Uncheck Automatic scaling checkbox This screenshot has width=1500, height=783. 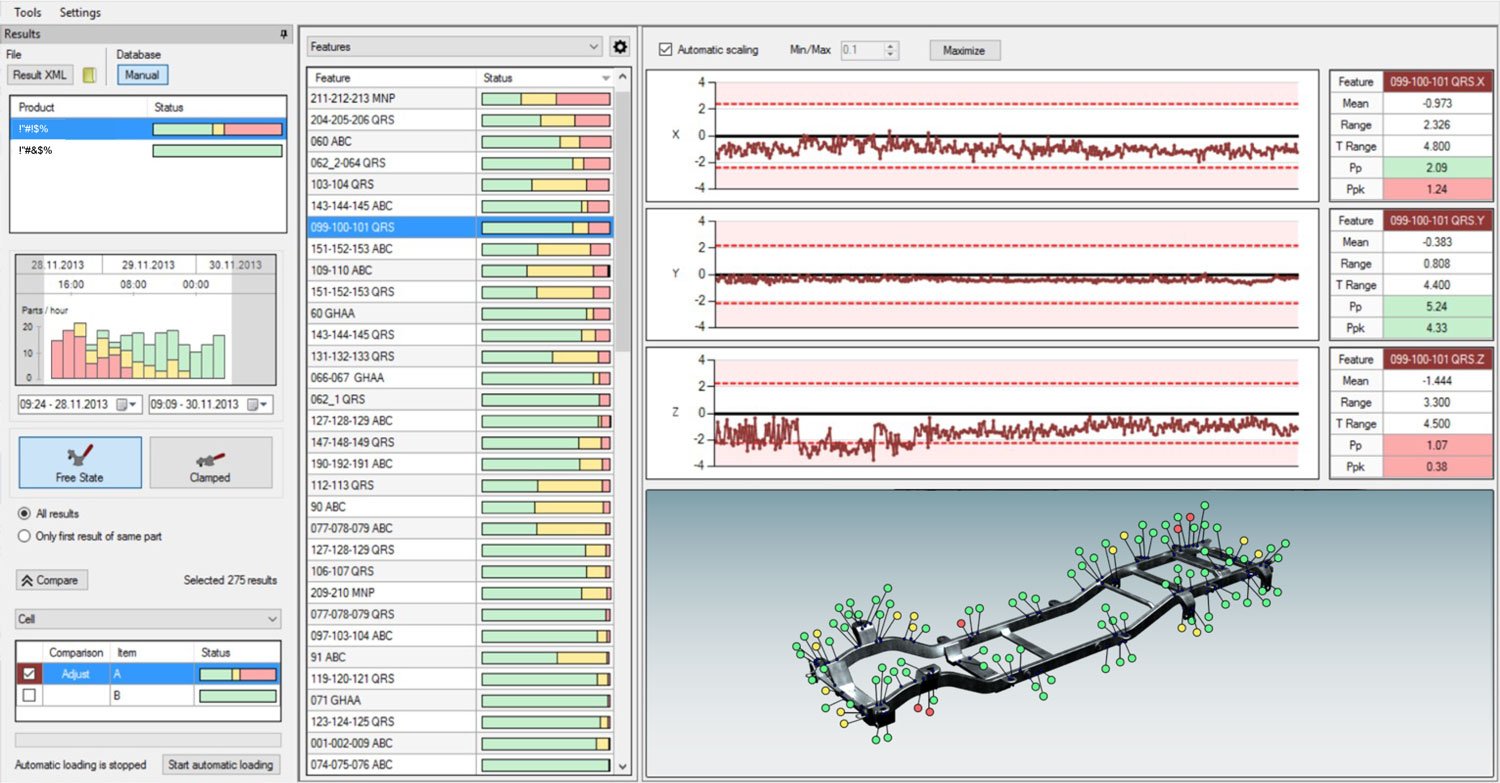tap(665, 49)
